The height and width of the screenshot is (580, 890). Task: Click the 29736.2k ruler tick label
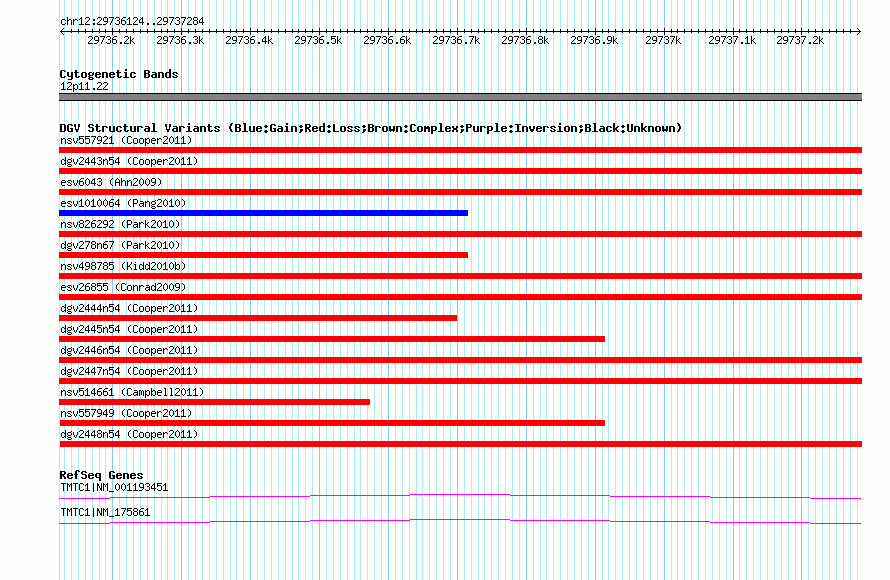[x=111, y=40]
